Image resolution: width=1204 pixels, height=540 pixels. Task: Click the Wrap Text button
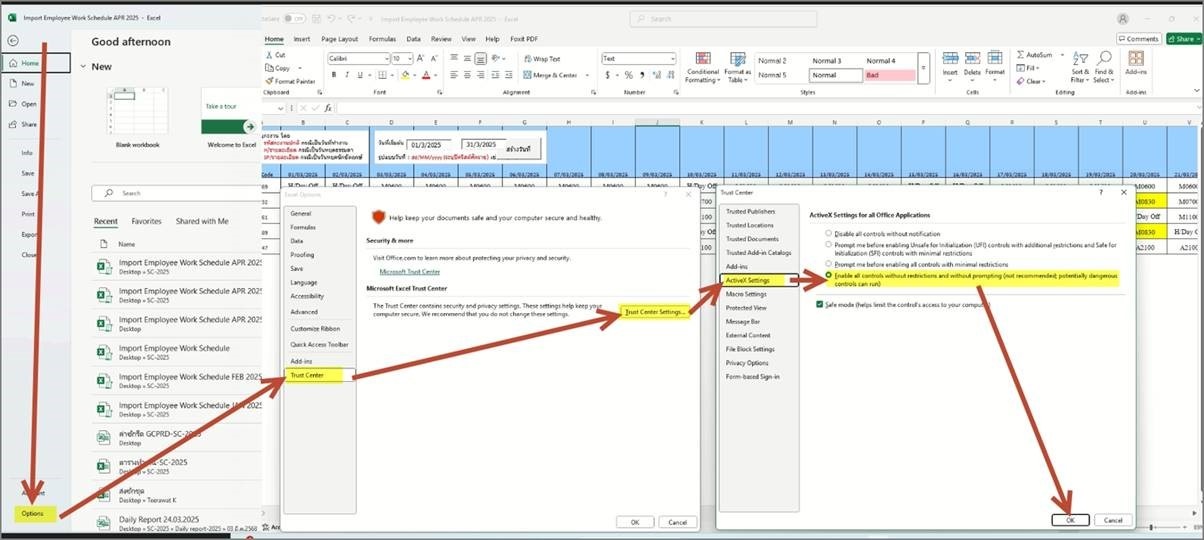[x=541, y=59]
